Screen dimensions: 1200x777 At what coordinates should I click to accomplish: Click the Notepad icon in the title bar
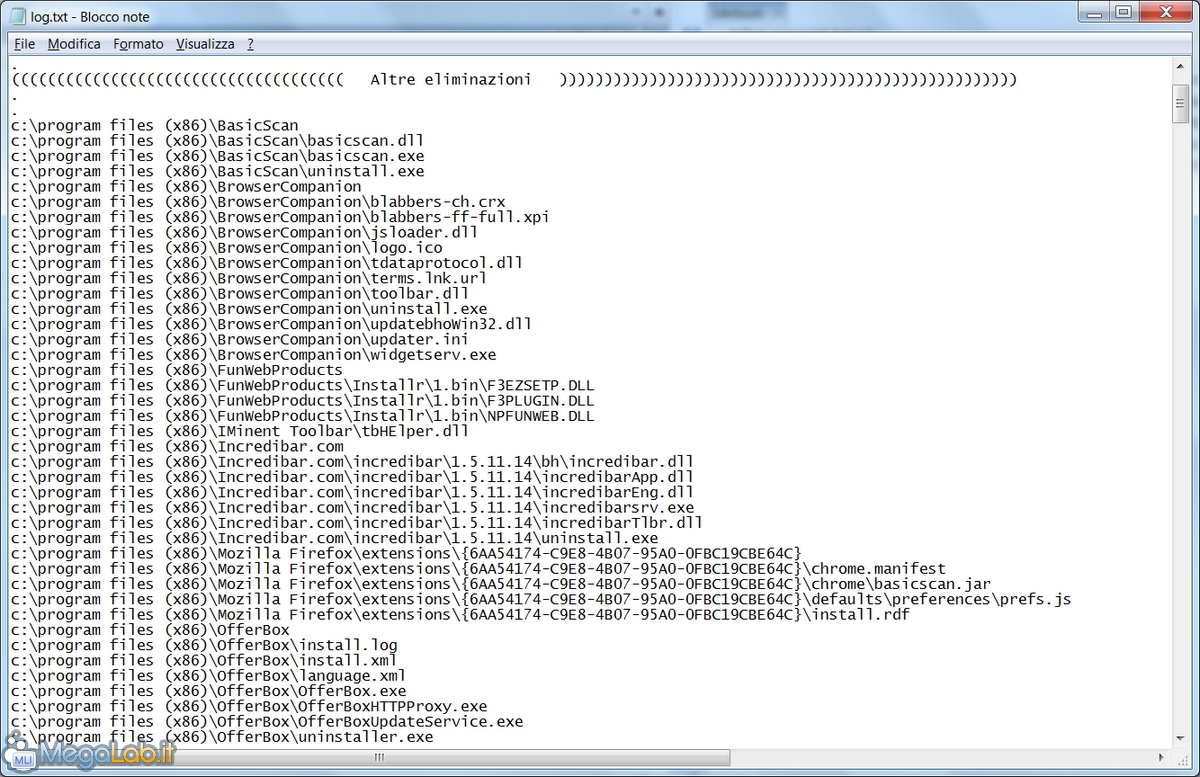pyautogui.click(x=18, y=16)
